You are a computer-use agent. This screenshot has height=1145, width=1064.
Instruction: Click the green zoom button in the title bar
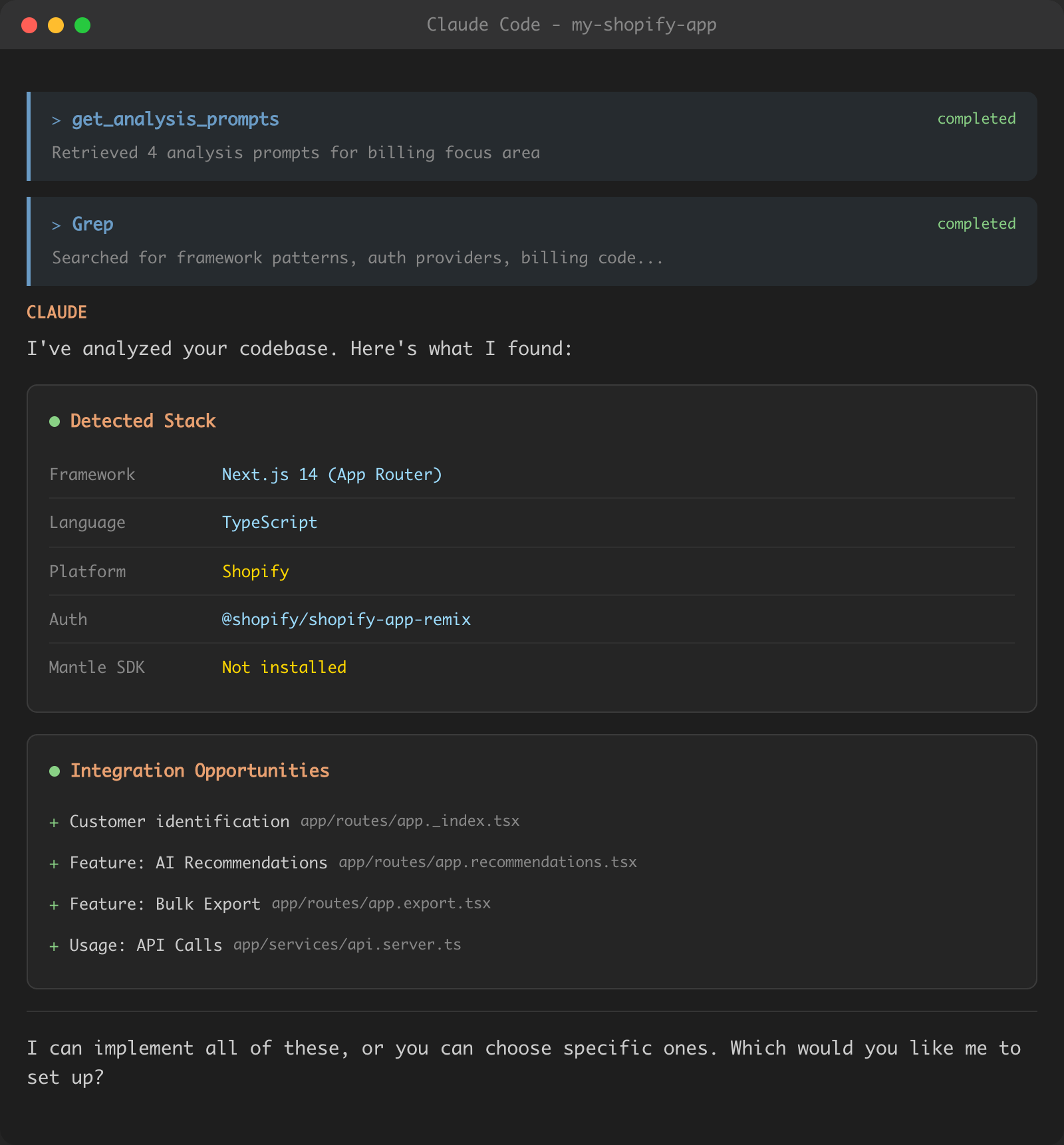click(x=82, y=25)
